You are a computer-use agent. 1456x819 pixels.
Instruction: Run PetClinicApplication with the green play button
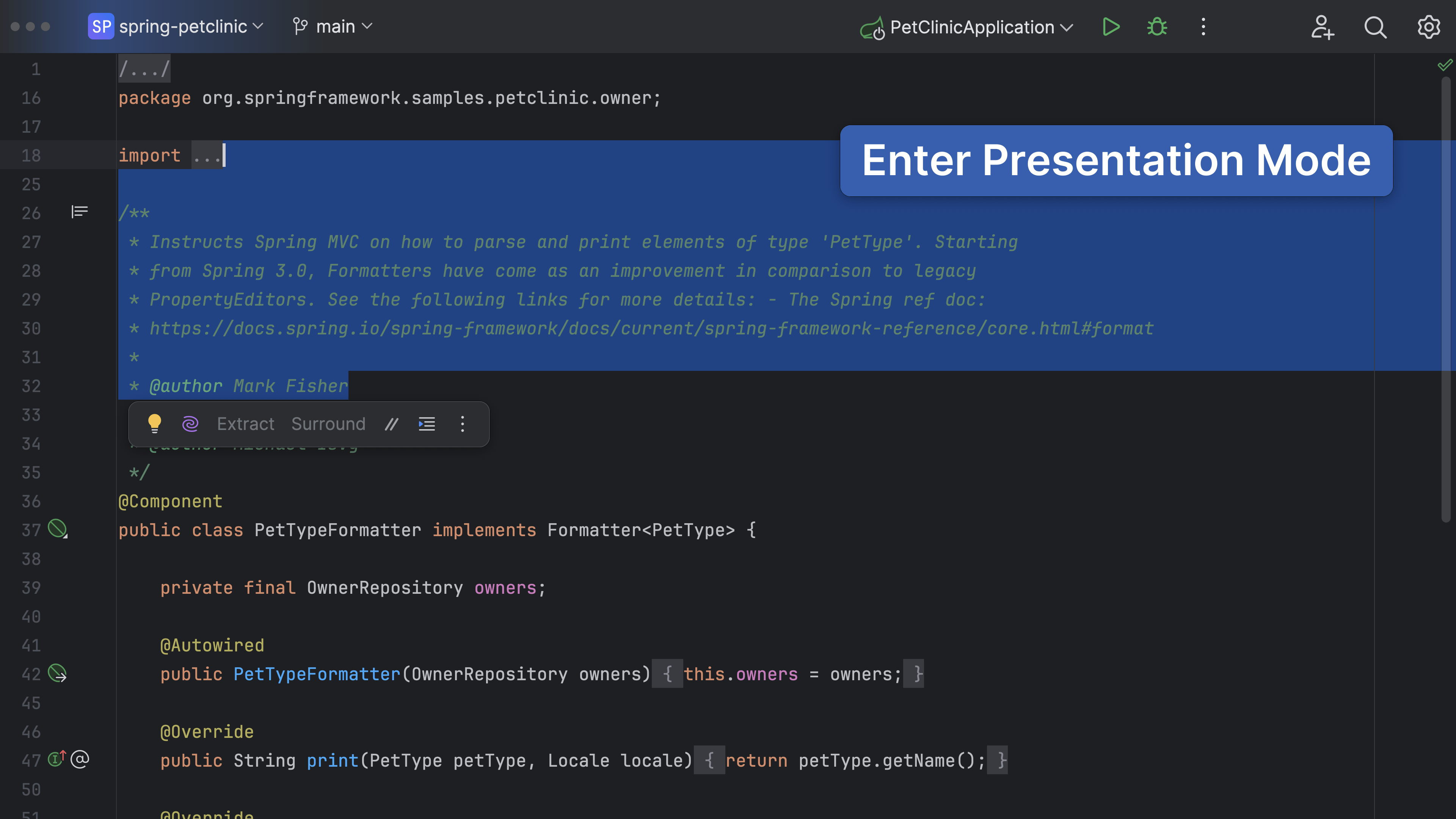click(1111, 27)
